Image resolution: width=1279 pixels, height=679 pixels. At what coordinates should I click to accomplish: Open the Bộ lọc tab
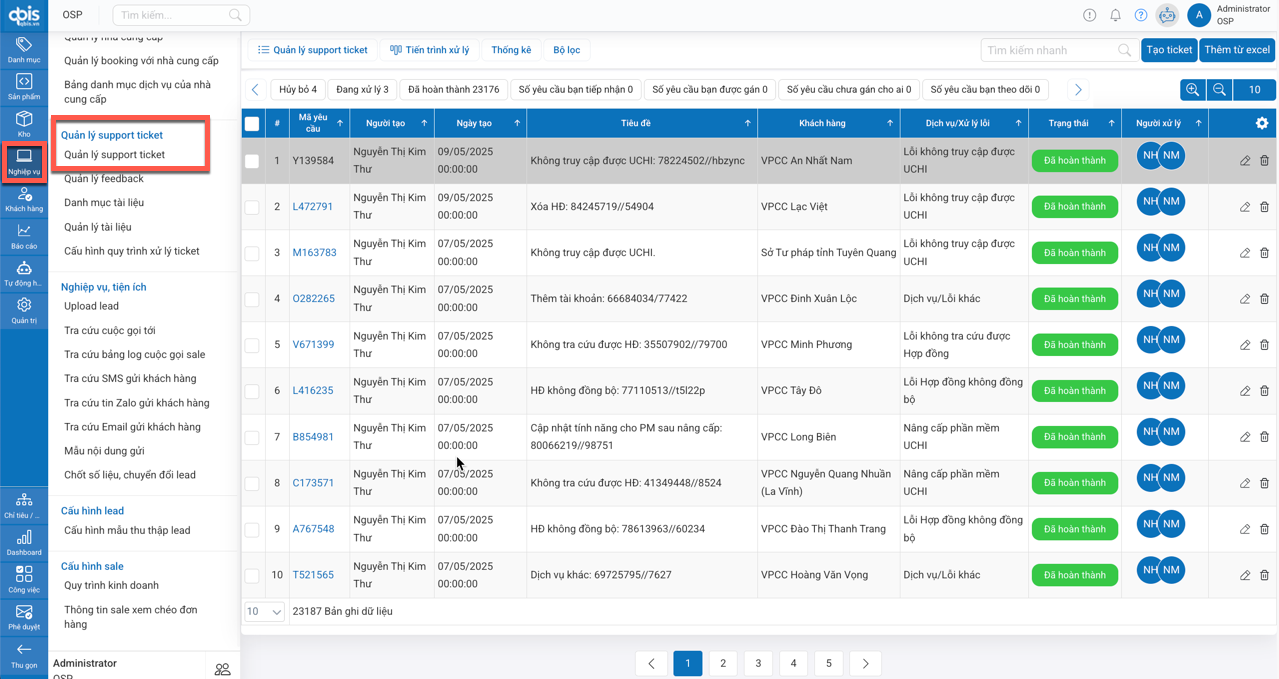click(x=566, y=50)
